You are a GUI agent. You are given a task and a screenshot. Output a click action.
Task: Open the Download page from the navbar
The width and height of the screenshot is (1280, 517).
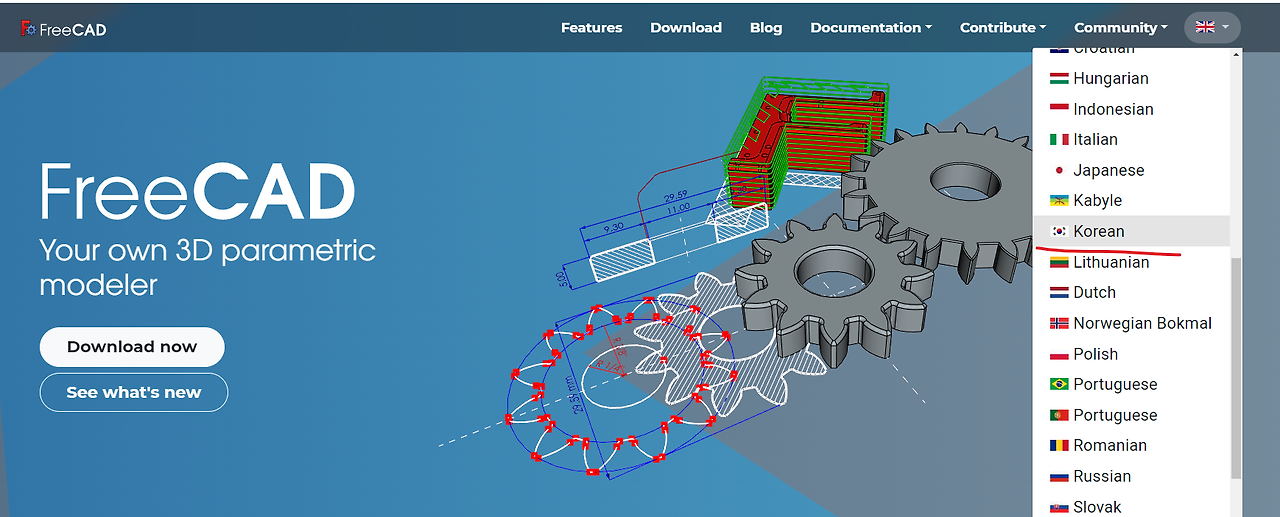tap(686, 28)
